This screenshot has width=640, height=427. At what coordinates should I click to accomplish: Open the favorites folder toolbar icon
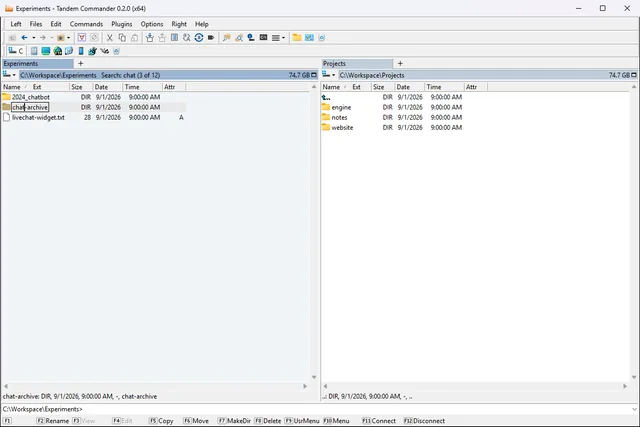click(60, 38)
